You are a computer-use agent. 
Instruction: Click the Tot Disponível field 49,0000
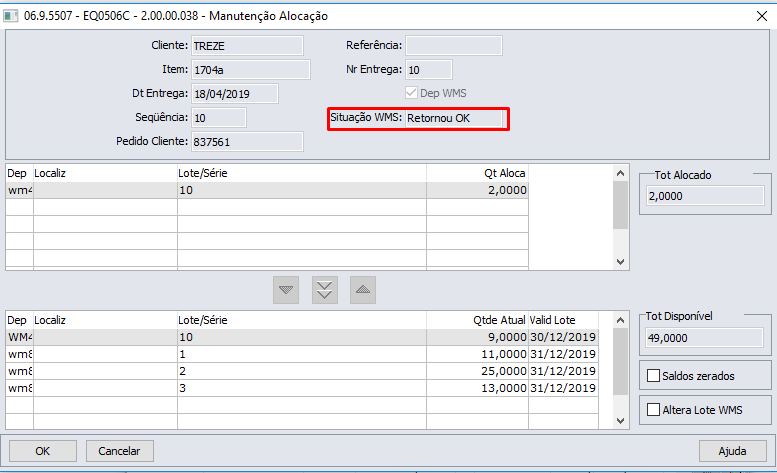click(705, 338)
